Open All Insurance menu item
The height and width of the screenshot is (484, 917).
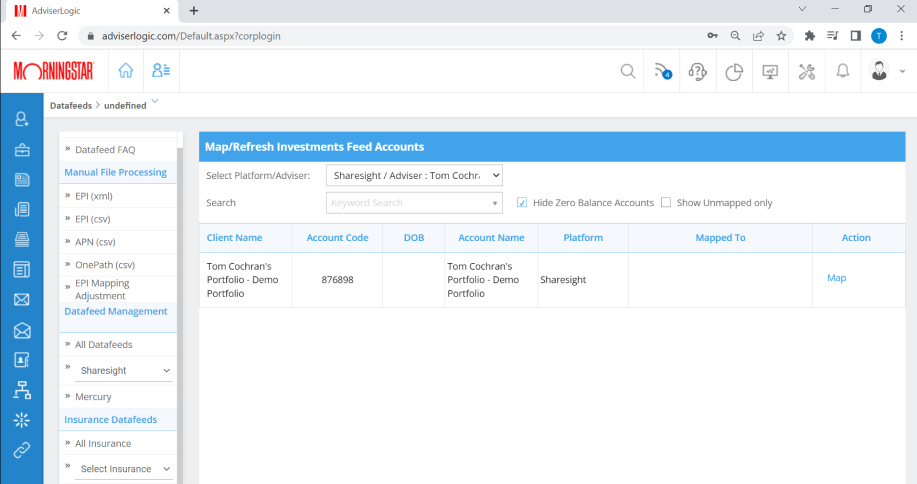[103, 443]
